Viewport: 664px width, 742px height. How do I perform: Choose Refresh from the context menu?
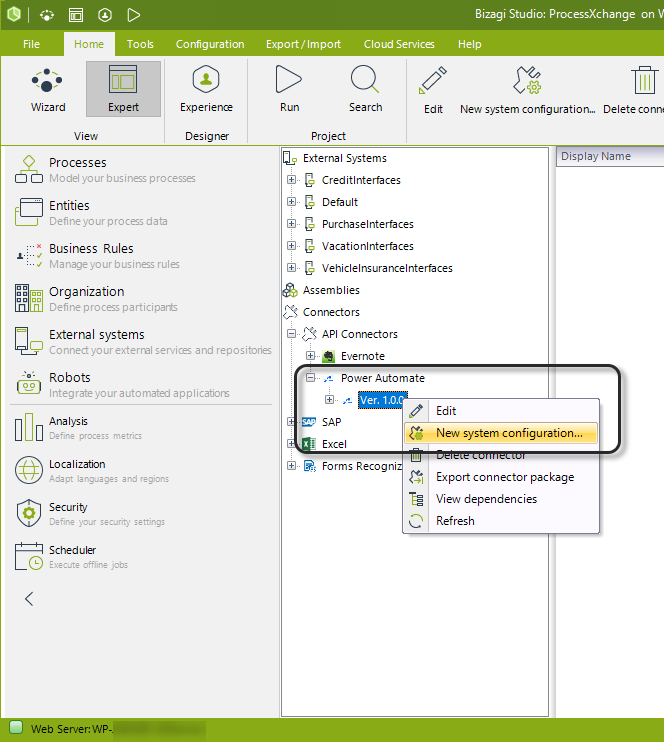coord(501,521)
